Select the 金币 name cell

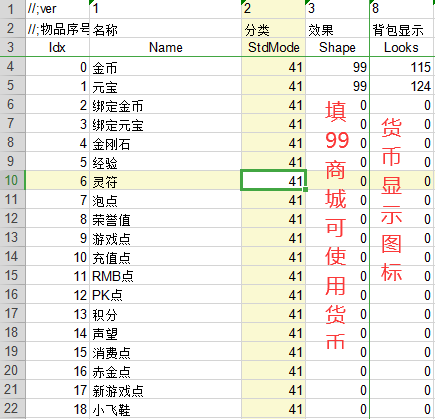coord(166,68)
